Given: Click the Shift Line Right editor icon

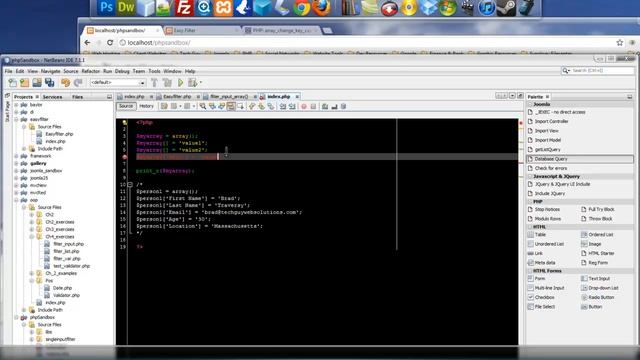Looking at the screenshot, I should [292, 106].
